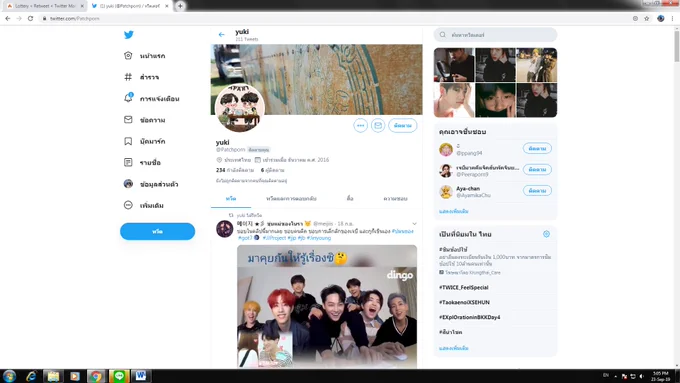The image size is (680, 383).
Task: Open the retweeted tweet author's avatar
Action: click(x=225, y=229)
